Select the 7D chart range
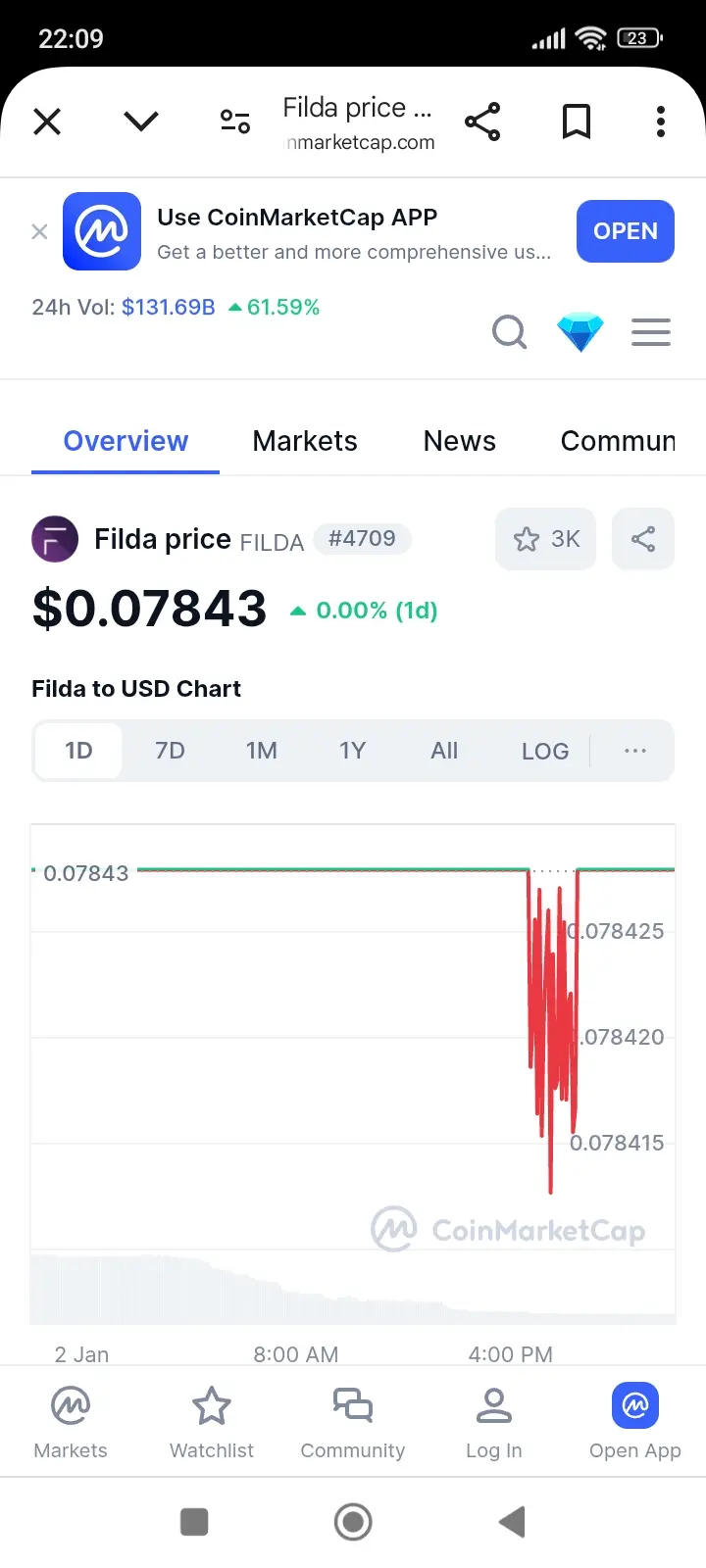This screenshot has height=1568, width=706. tap(170, 751)
